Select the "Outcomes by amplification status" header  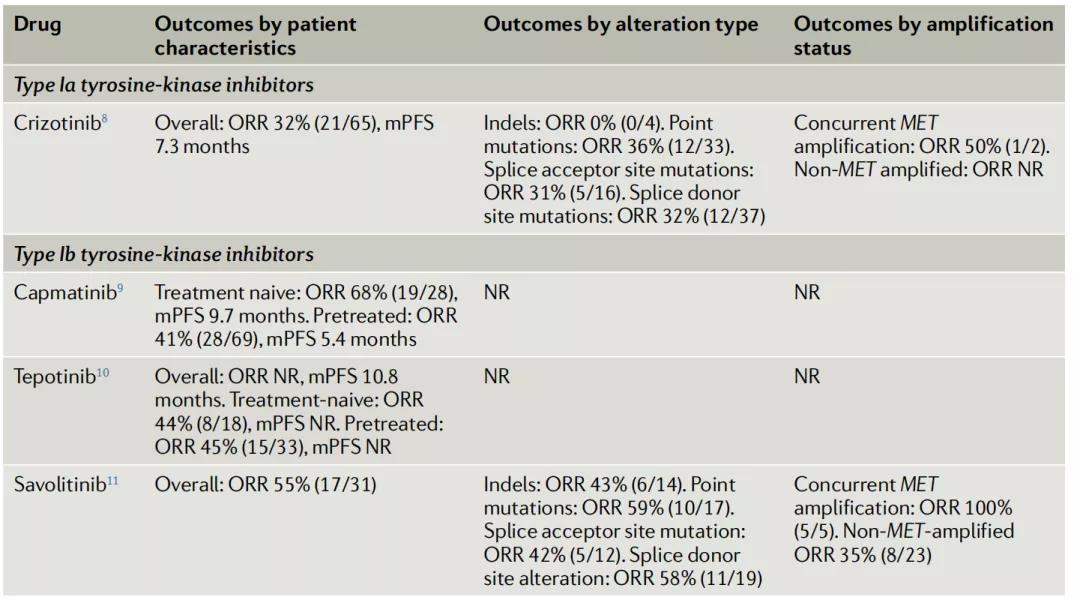(x=922, y=35)
